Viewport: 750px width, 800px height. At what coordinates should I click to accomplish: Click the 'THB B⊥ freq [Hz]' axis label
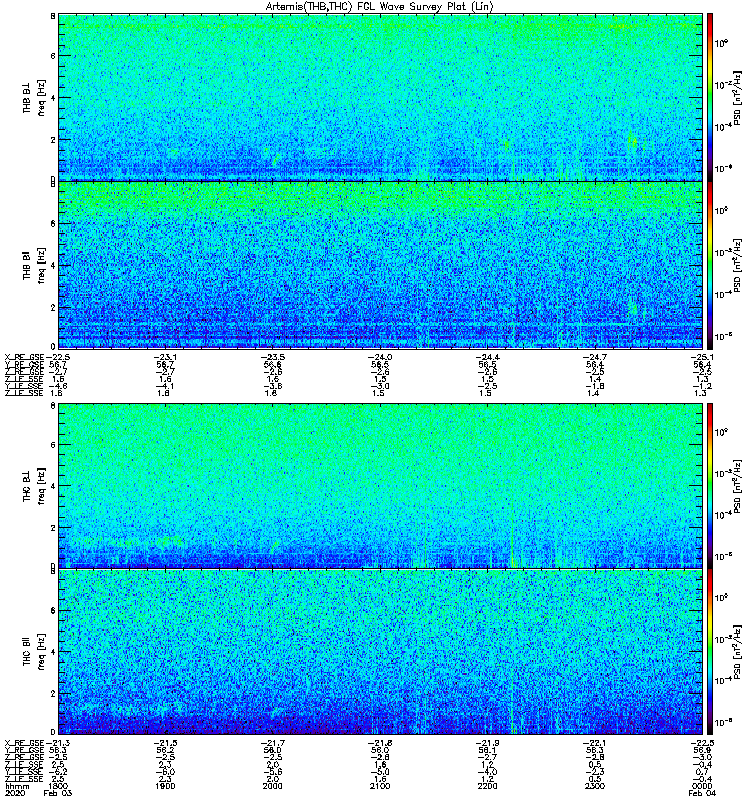(x=34, y=97)
